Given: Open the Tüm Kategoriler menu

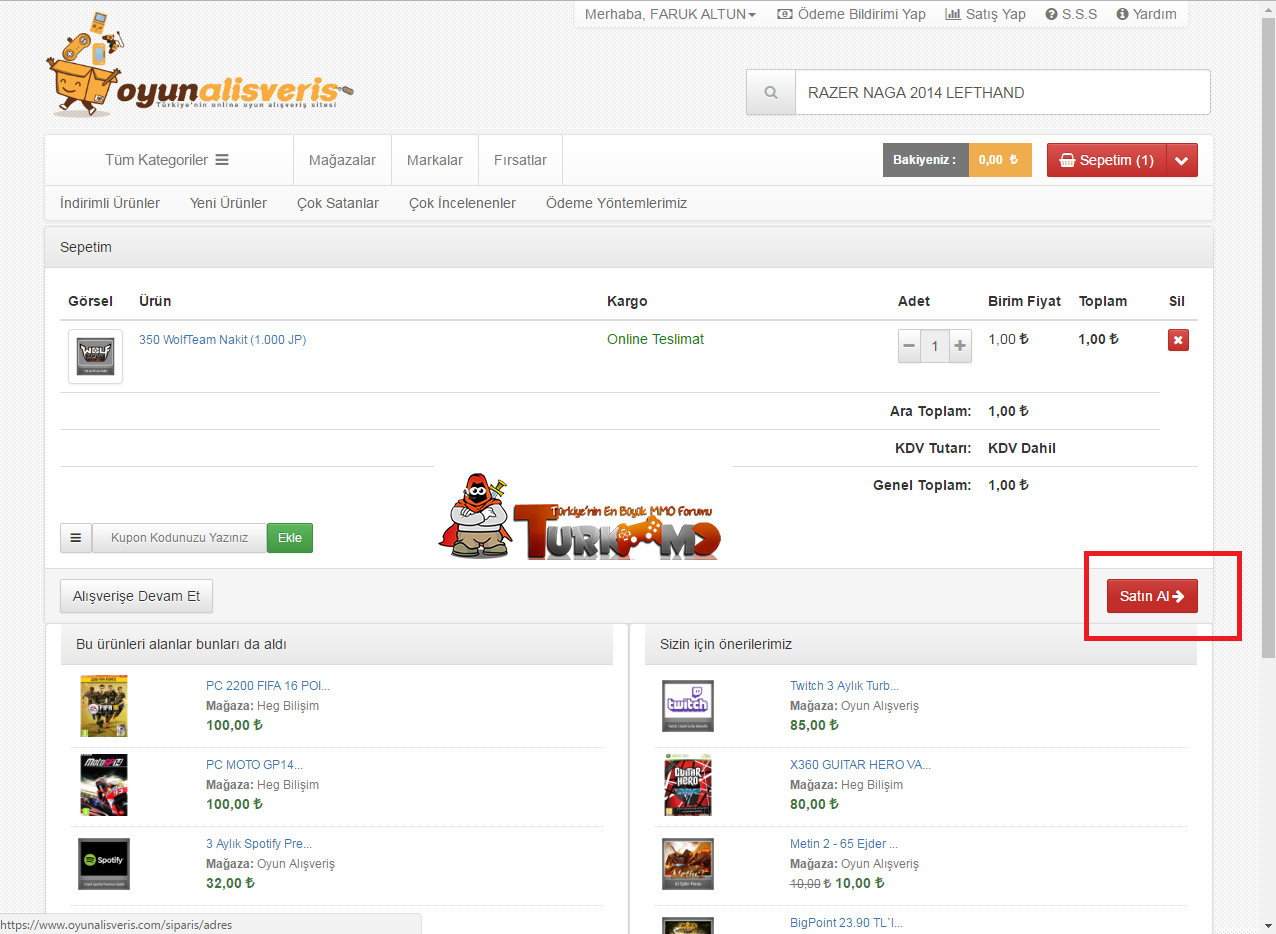Looking at the screenshot, I should point(167,160).
